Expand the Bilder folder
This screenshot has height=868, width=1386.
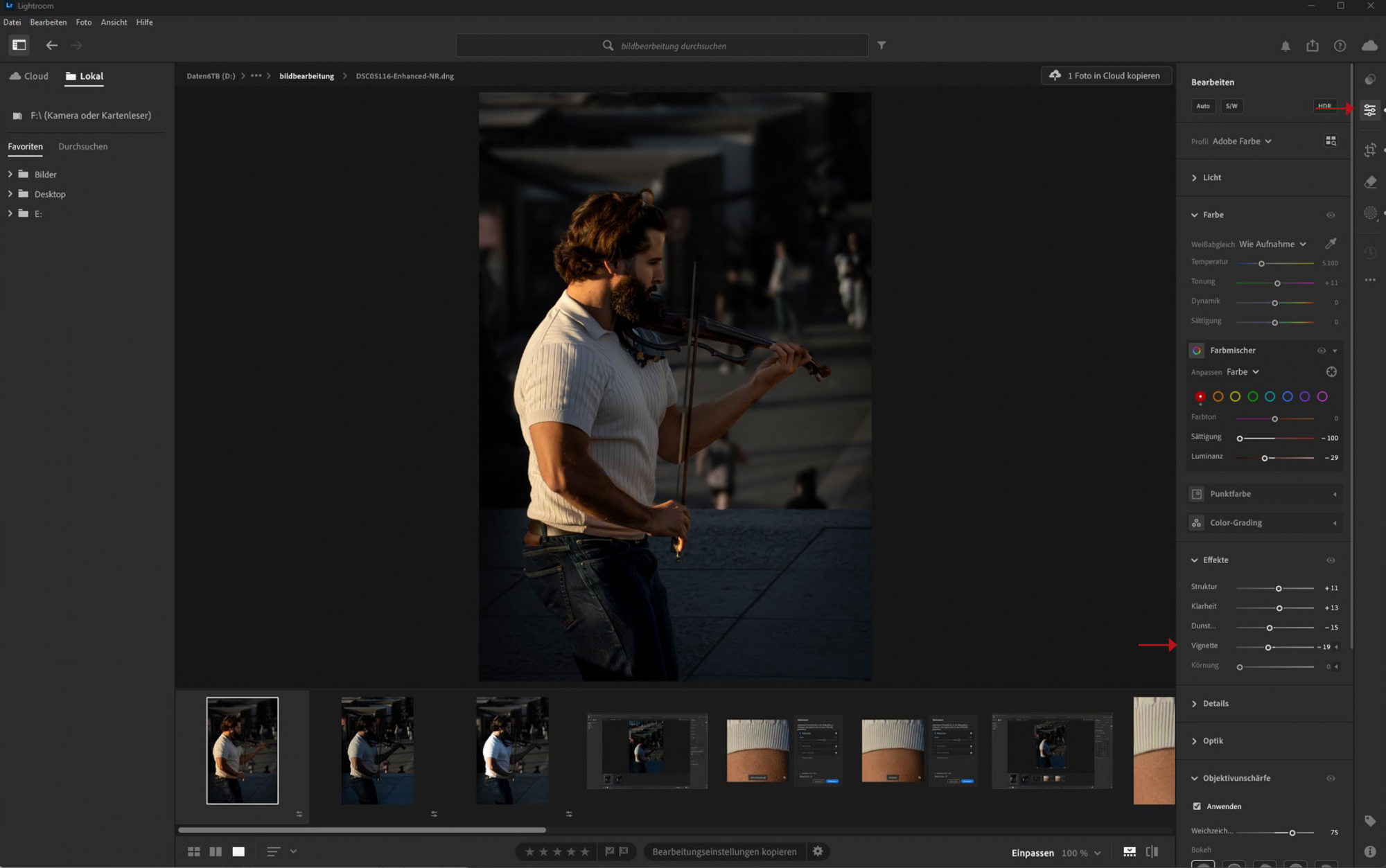pyautogui.click(x=10, y=174)
